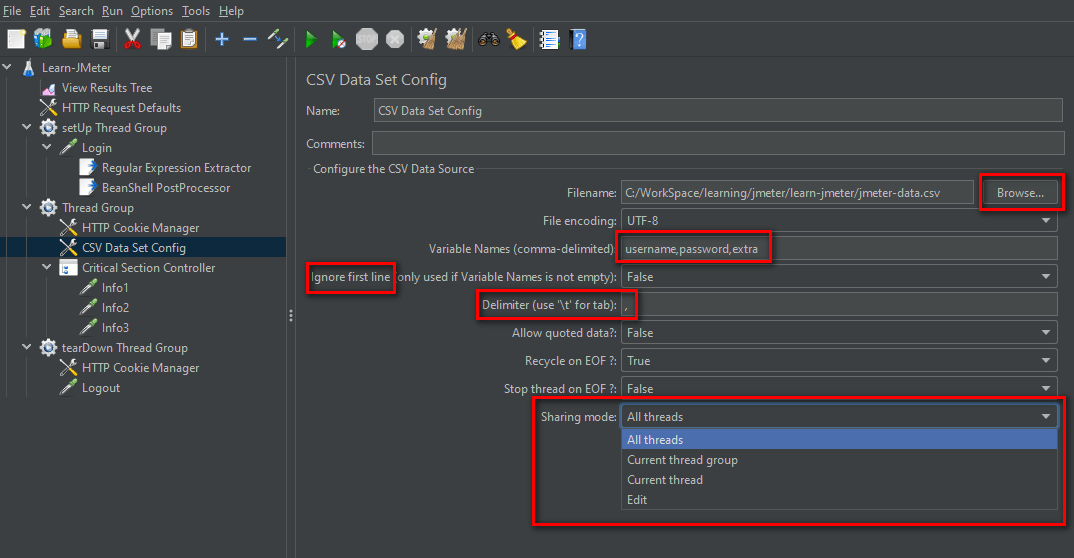
Task: Click the Copy icon in toolbar
Action: 161,39
